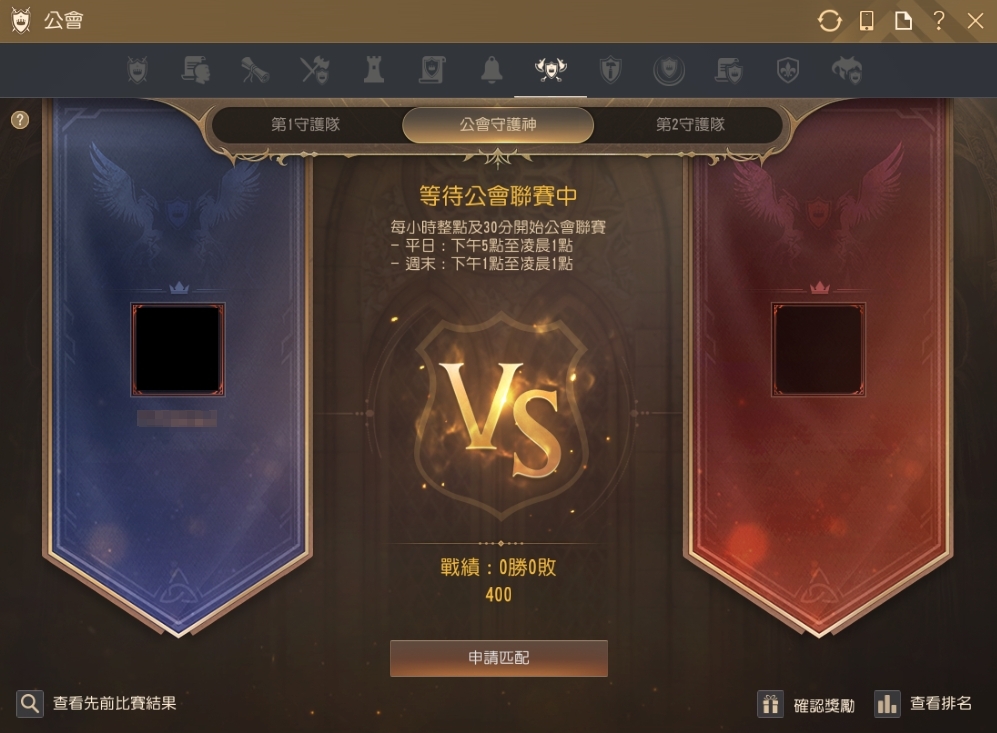Click the refresh arrows icon in title bar
The height and width of the screenshot is (733, 997).
[x=829, y=21]
